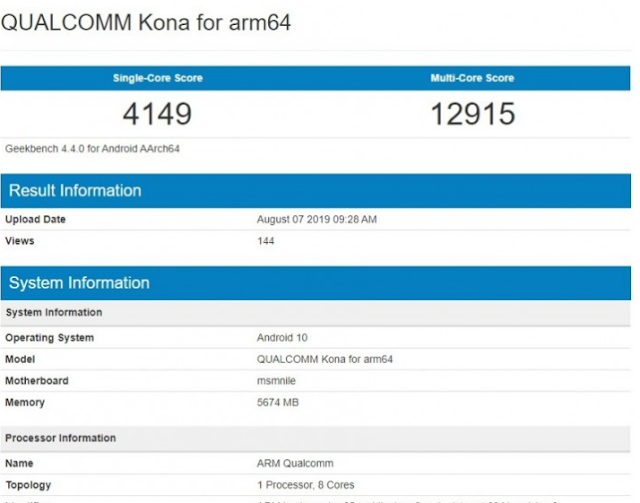The image size is (640, 503).
Task: Select the 1 Processor, 8 Cores value
Action: (306, 485)
